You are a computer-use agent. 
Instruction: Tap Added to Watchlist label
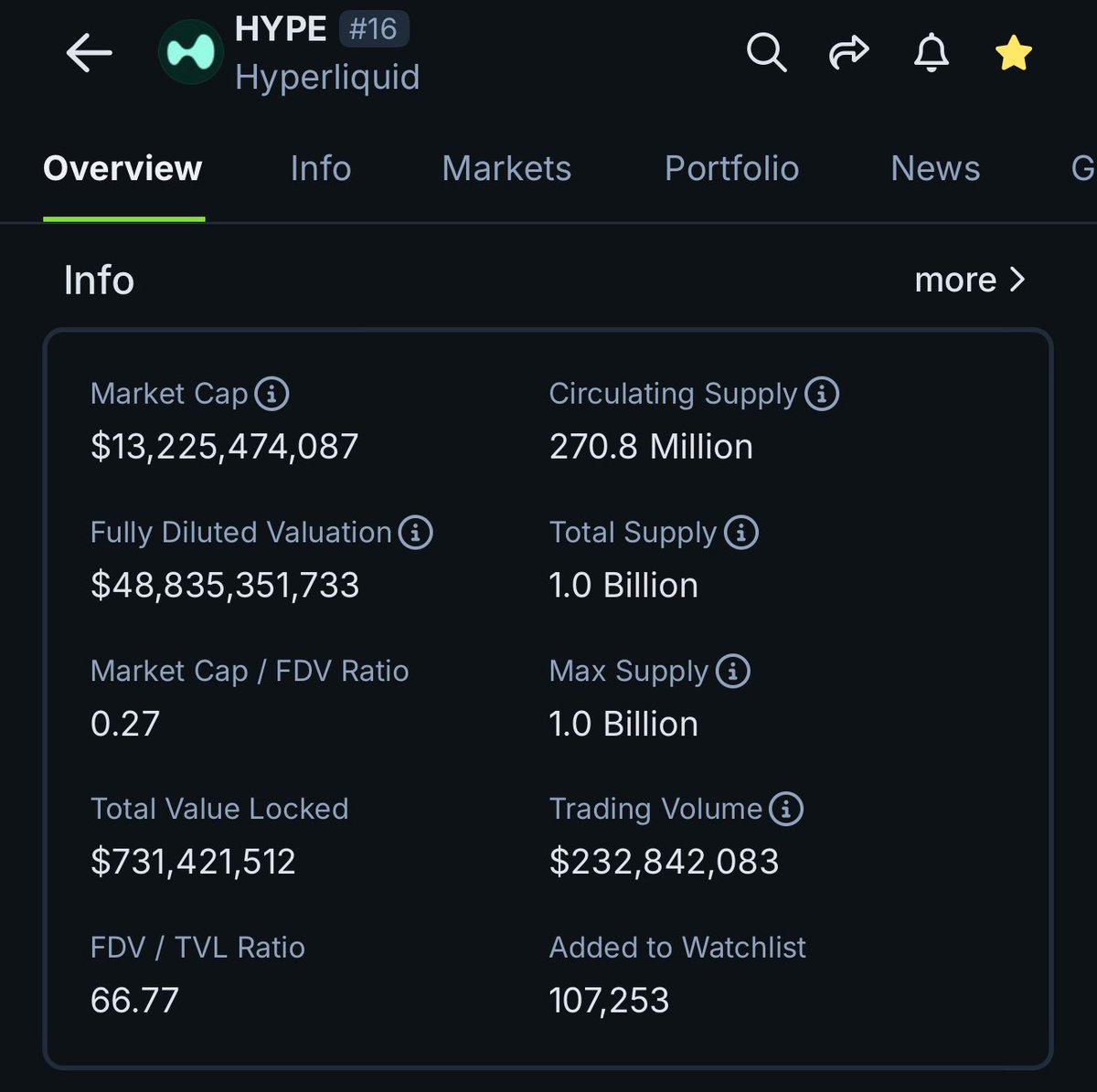[x=677, y=948]
